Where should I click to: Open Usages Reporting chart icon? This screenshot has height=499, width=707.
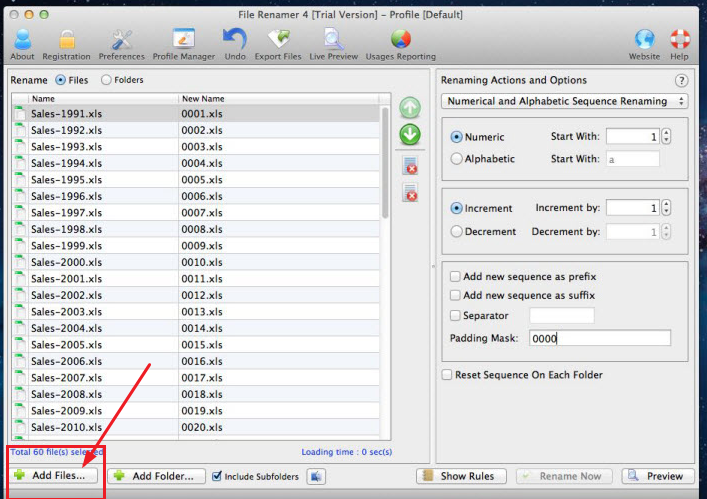400,40
